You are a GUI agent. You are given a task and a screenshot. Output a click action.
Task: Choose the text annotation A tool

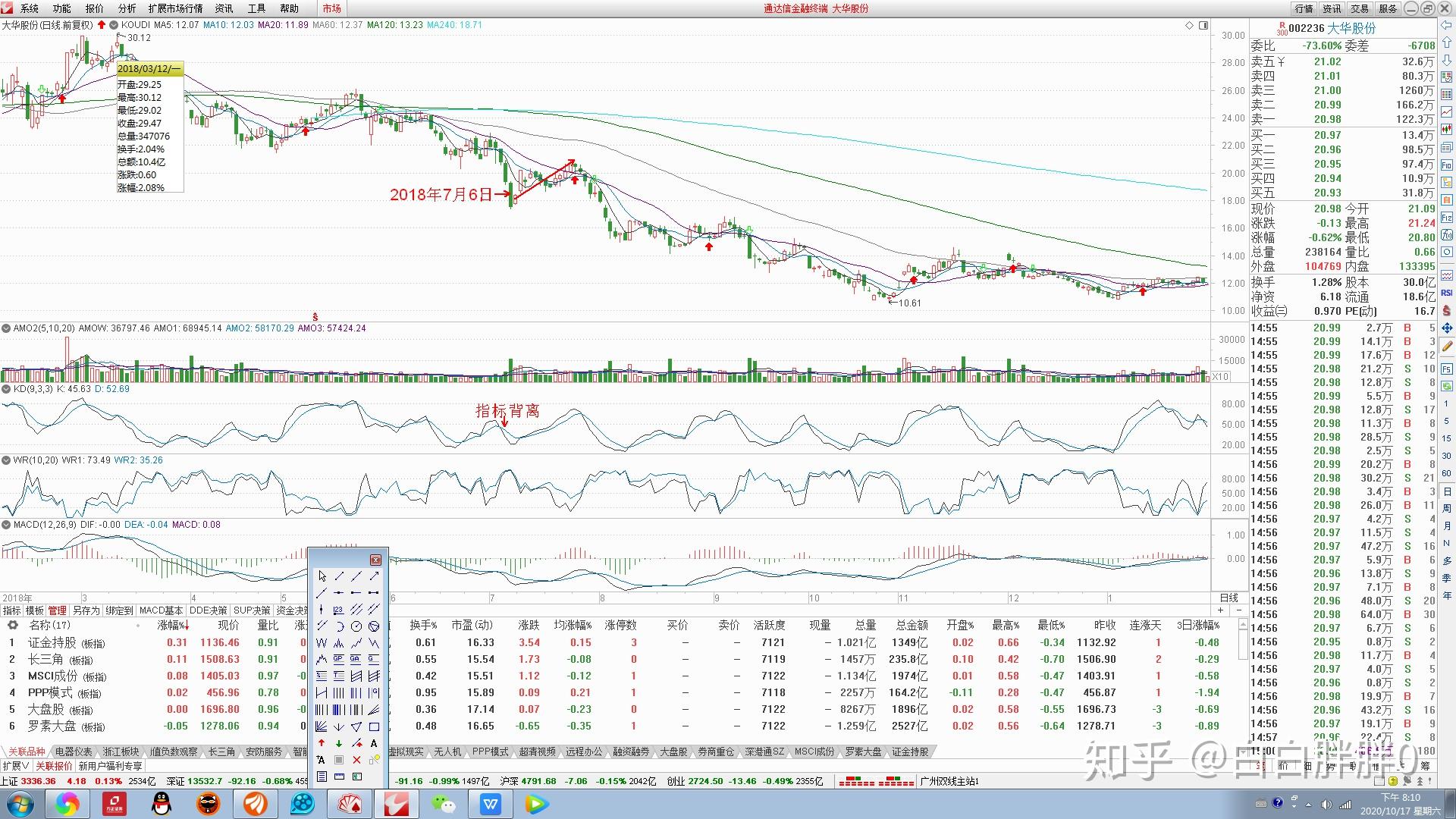pos(374,743)
